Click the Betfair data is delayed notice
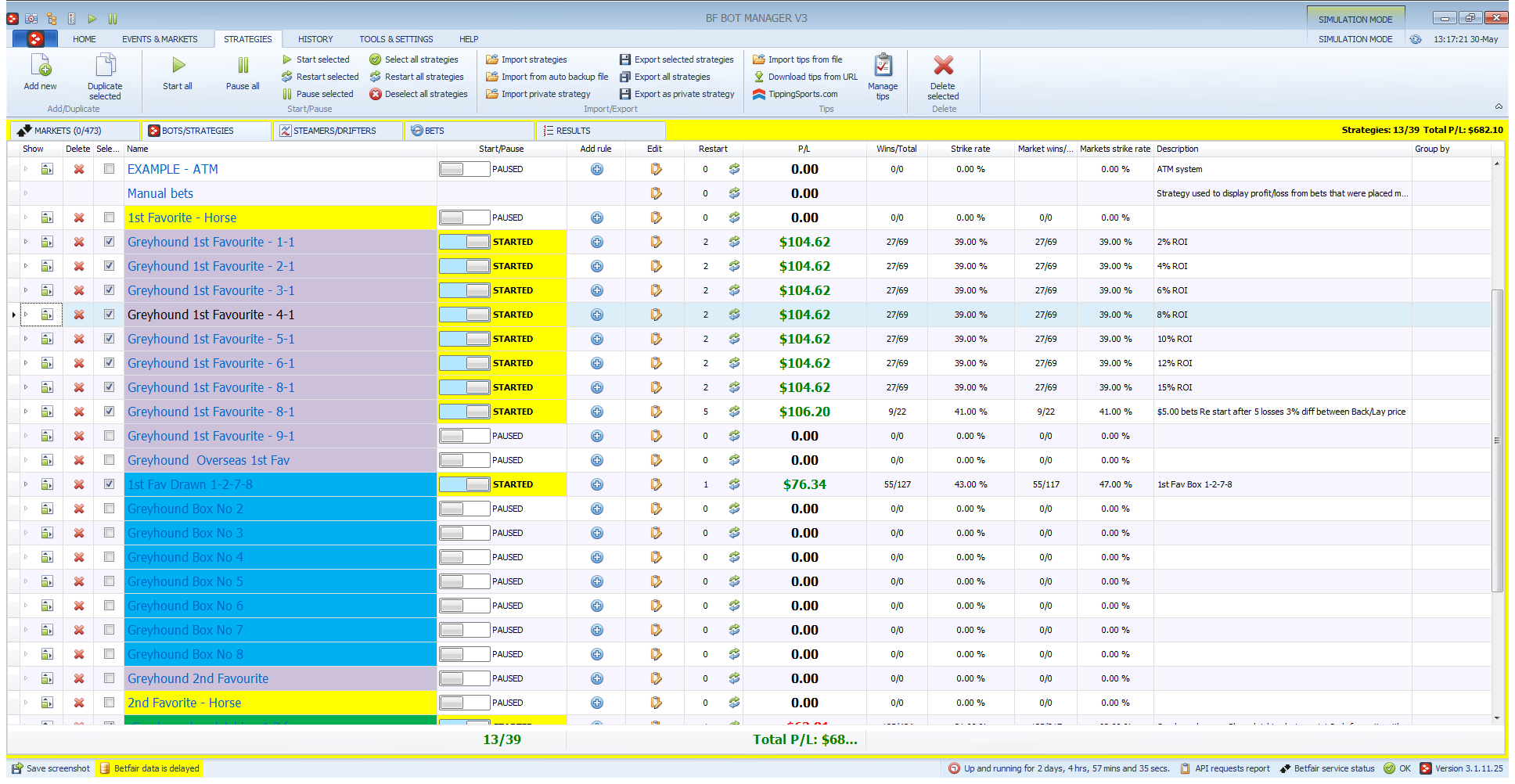 click(149, 768)
